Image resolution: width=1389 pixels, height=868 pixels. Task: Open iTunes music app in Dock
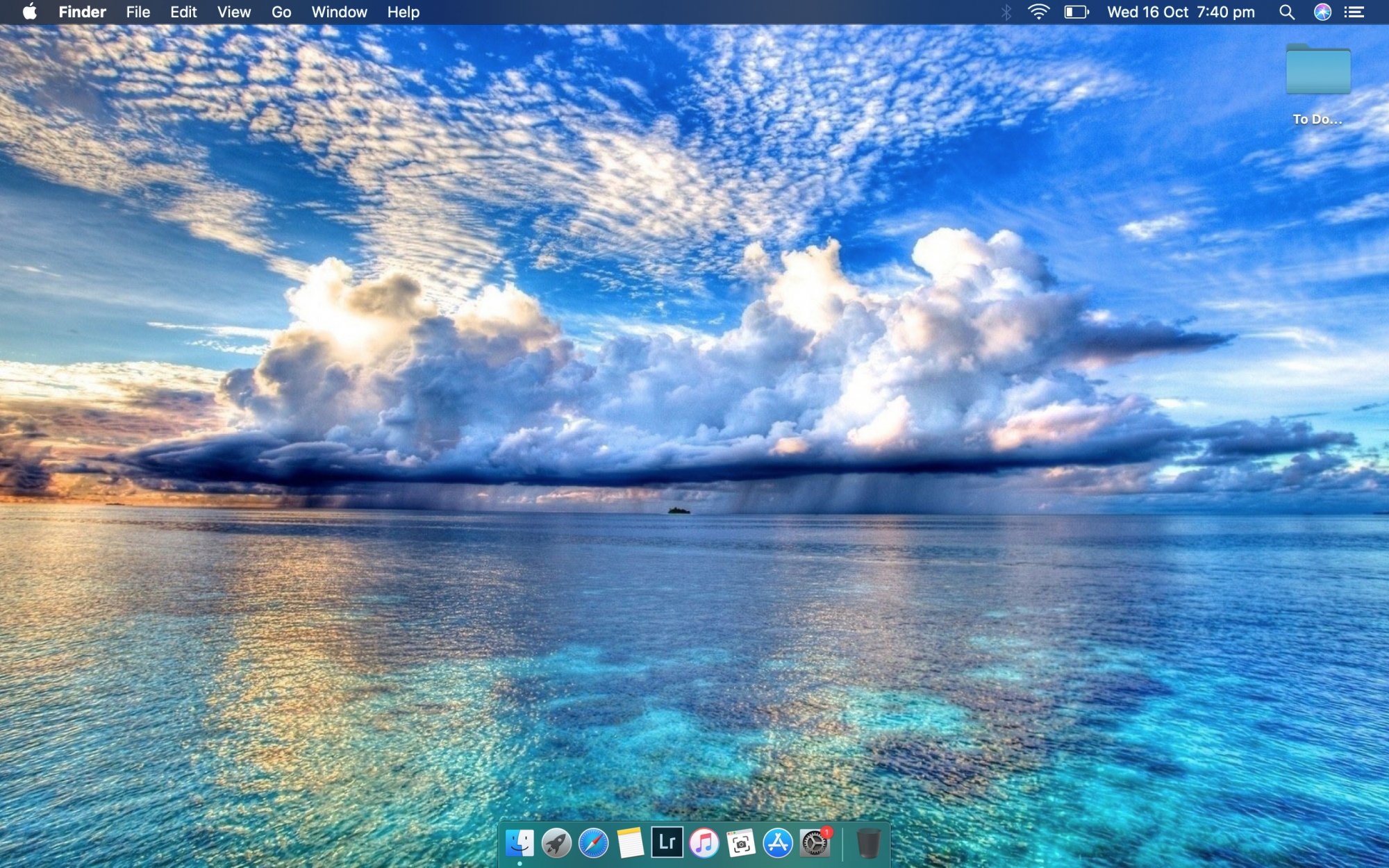pyautogui.click(x=704, y=843)
